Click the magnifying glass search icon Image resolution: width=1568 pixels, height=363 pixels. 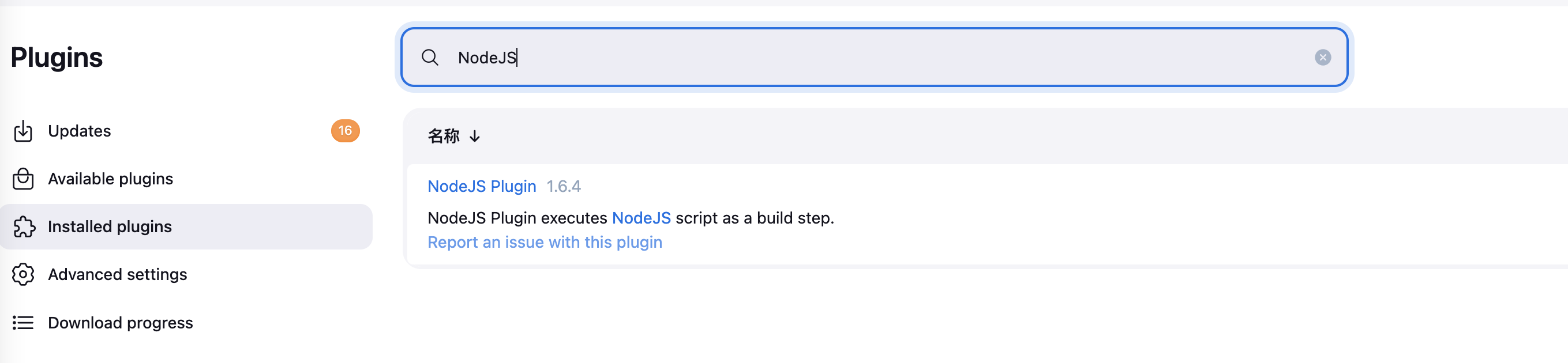[x=430, y=58]
